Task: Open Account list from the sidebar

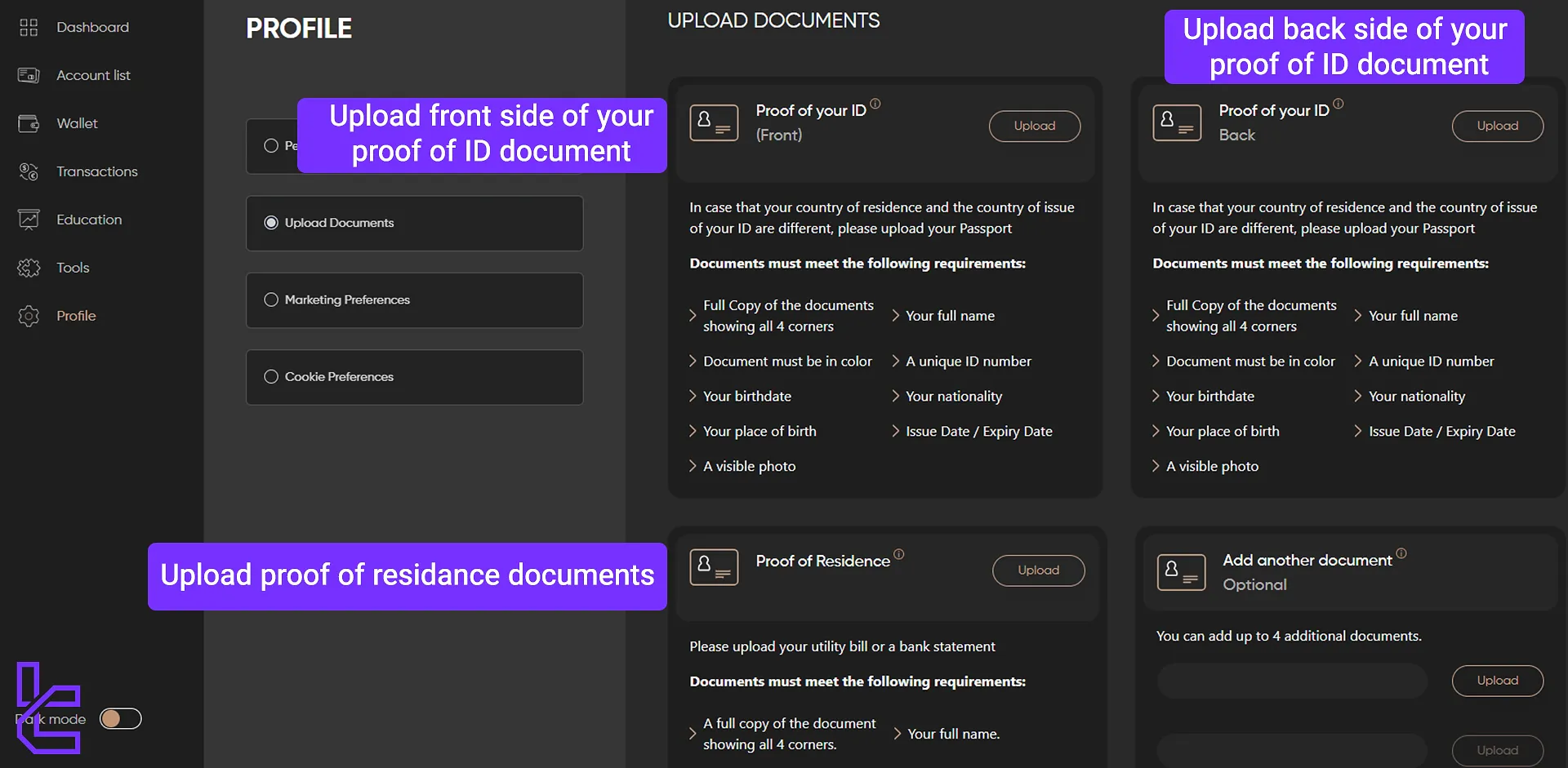Action: (x=93, y=75)
